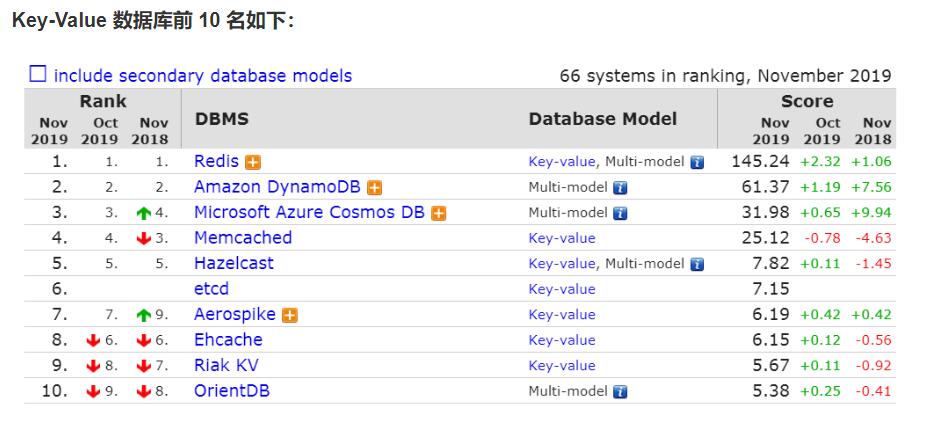
Task: Enable include secondary database models checkbox
Action: click(x=38, y=74)
